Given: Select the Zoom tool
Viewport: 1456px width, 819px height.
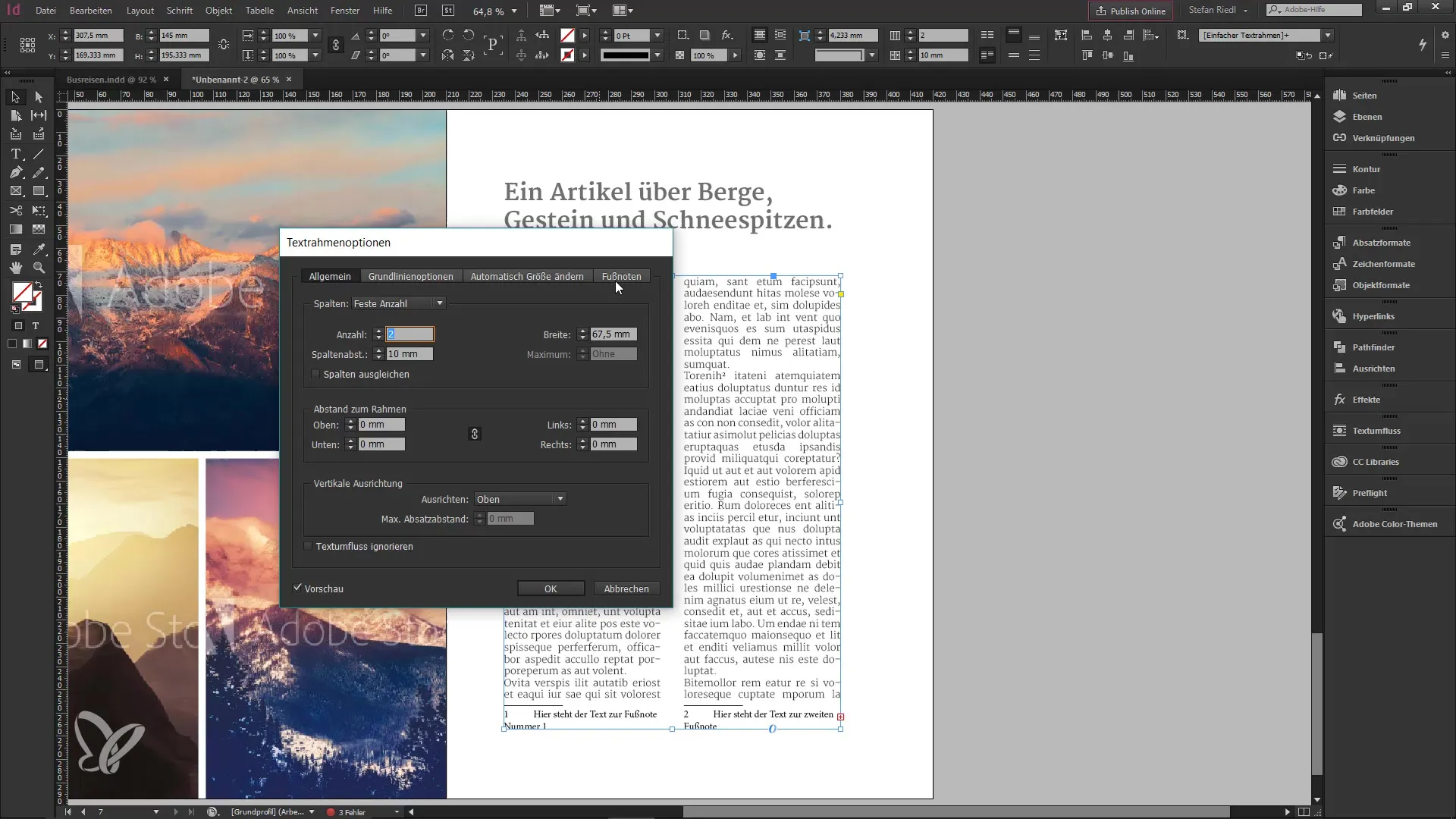Looking at the screenshot, I should point(39,268).
